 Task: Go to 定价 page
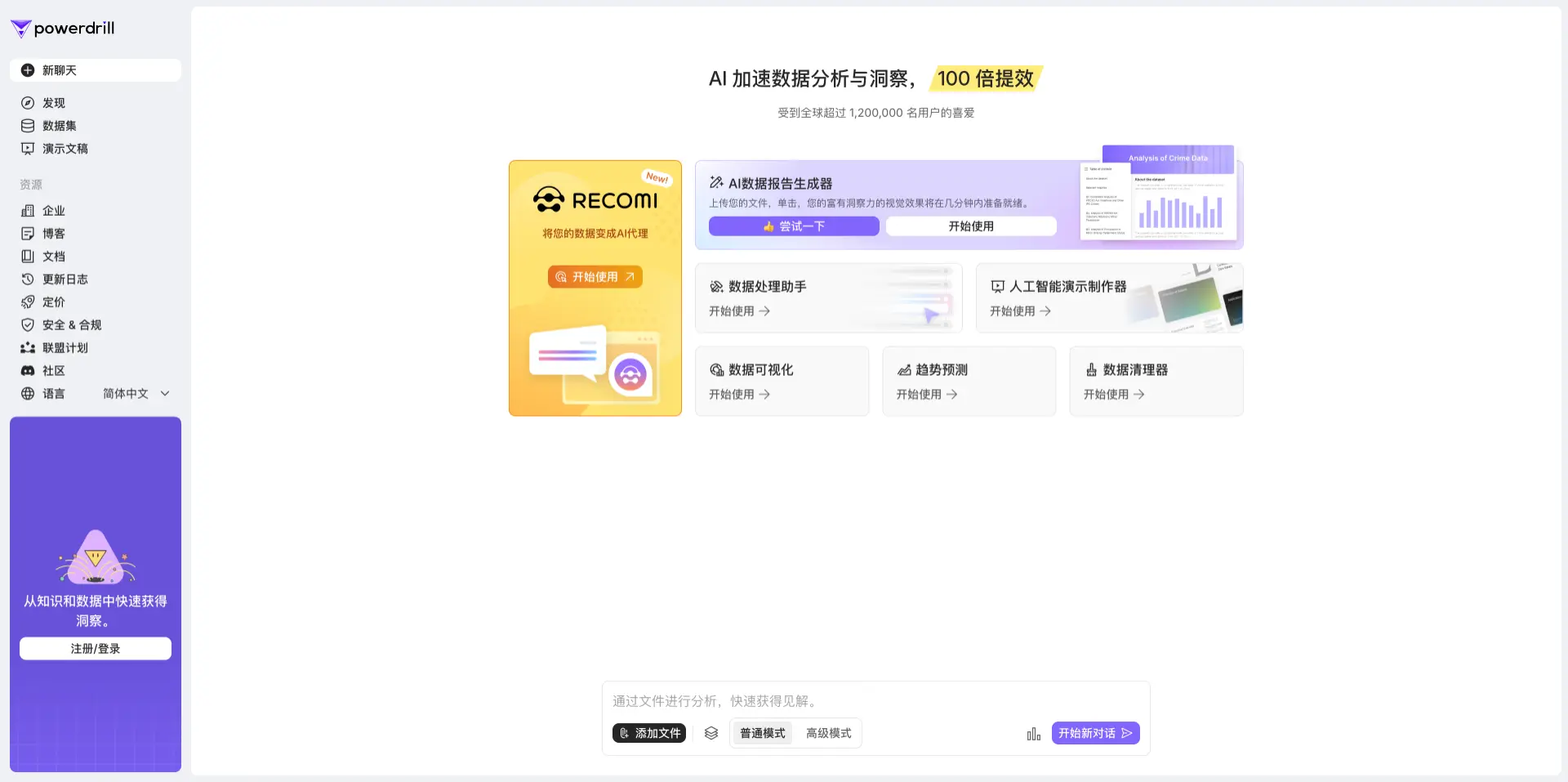(x=96, y=302)
